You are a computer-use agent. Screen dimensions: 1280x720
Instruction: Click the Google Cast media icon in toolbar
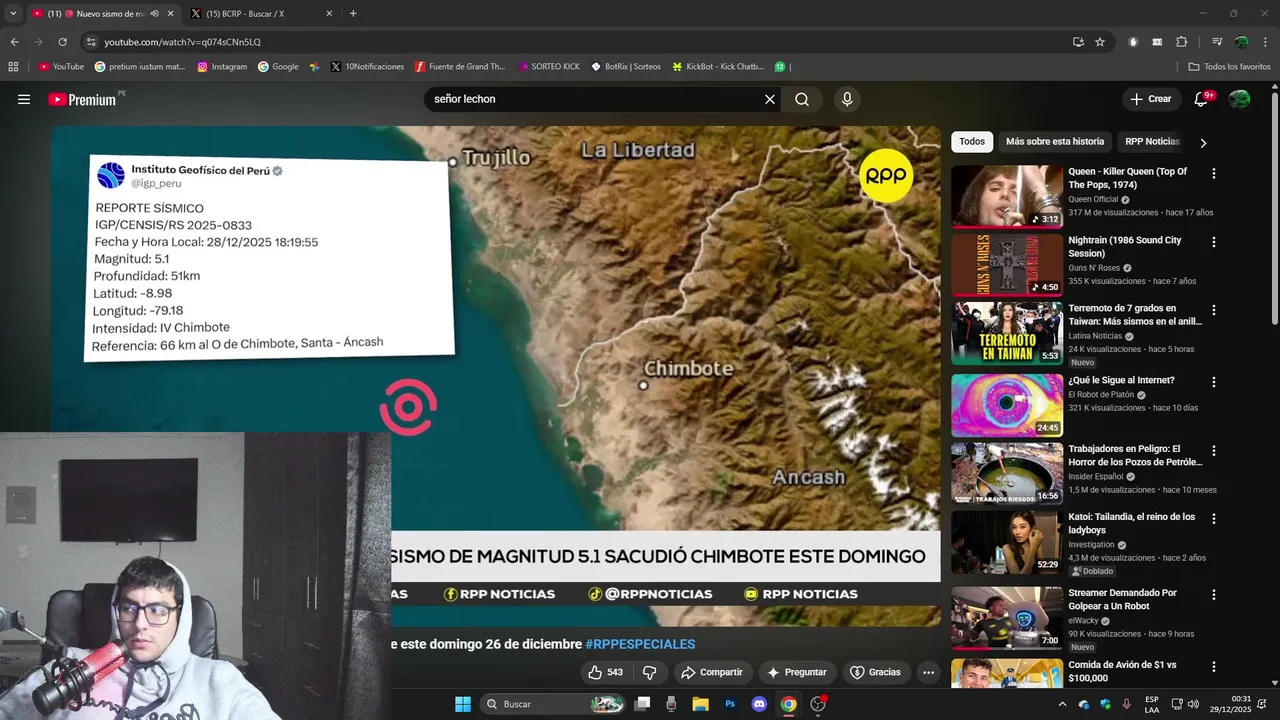1217,42
